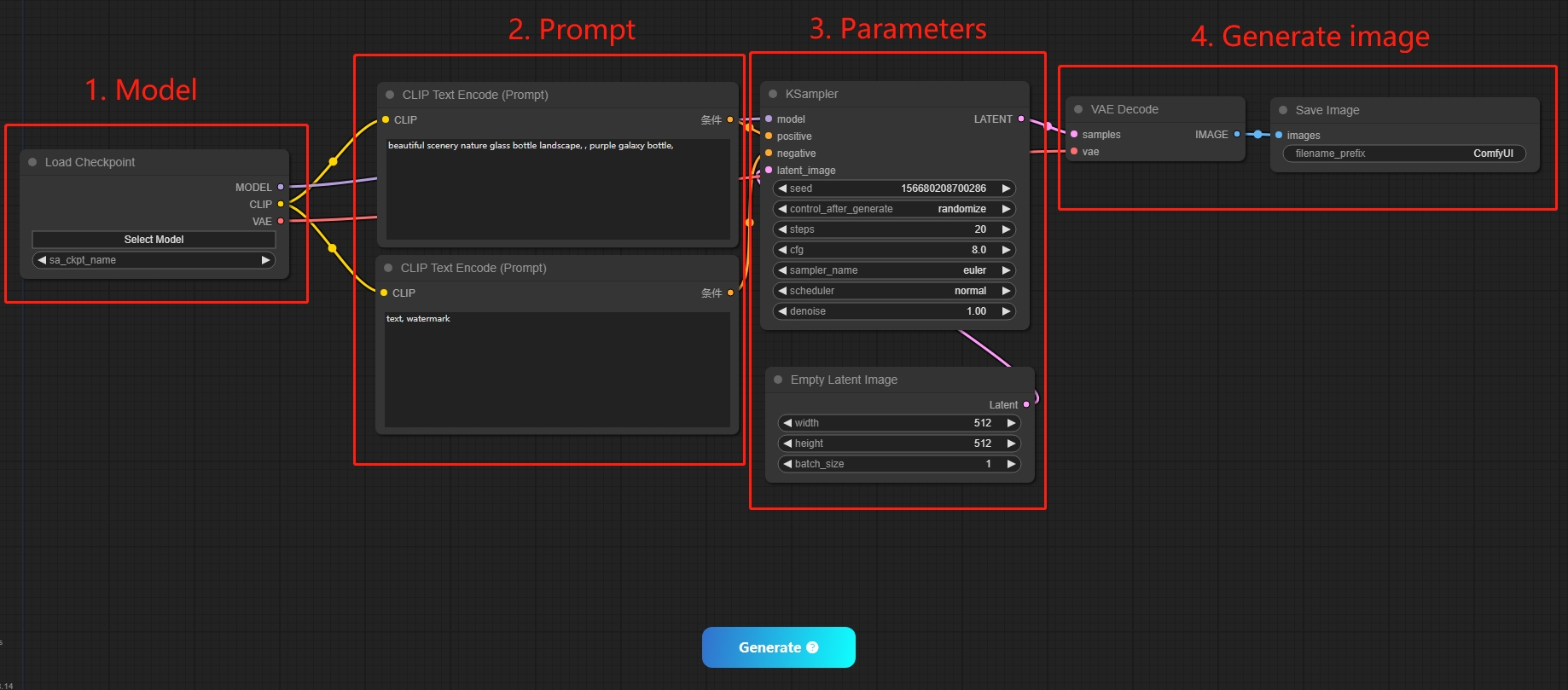Screen dimensions: 1568x690
Task: Collapse the KSampler node via its title dot
Action: pyautogui.click(x=773, y=94)
